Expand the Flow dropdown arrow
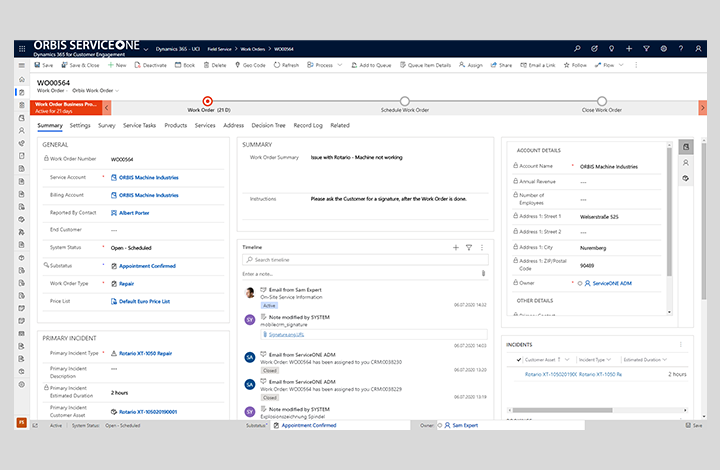This screenshot has height=470, width=720. pos(621,65)
